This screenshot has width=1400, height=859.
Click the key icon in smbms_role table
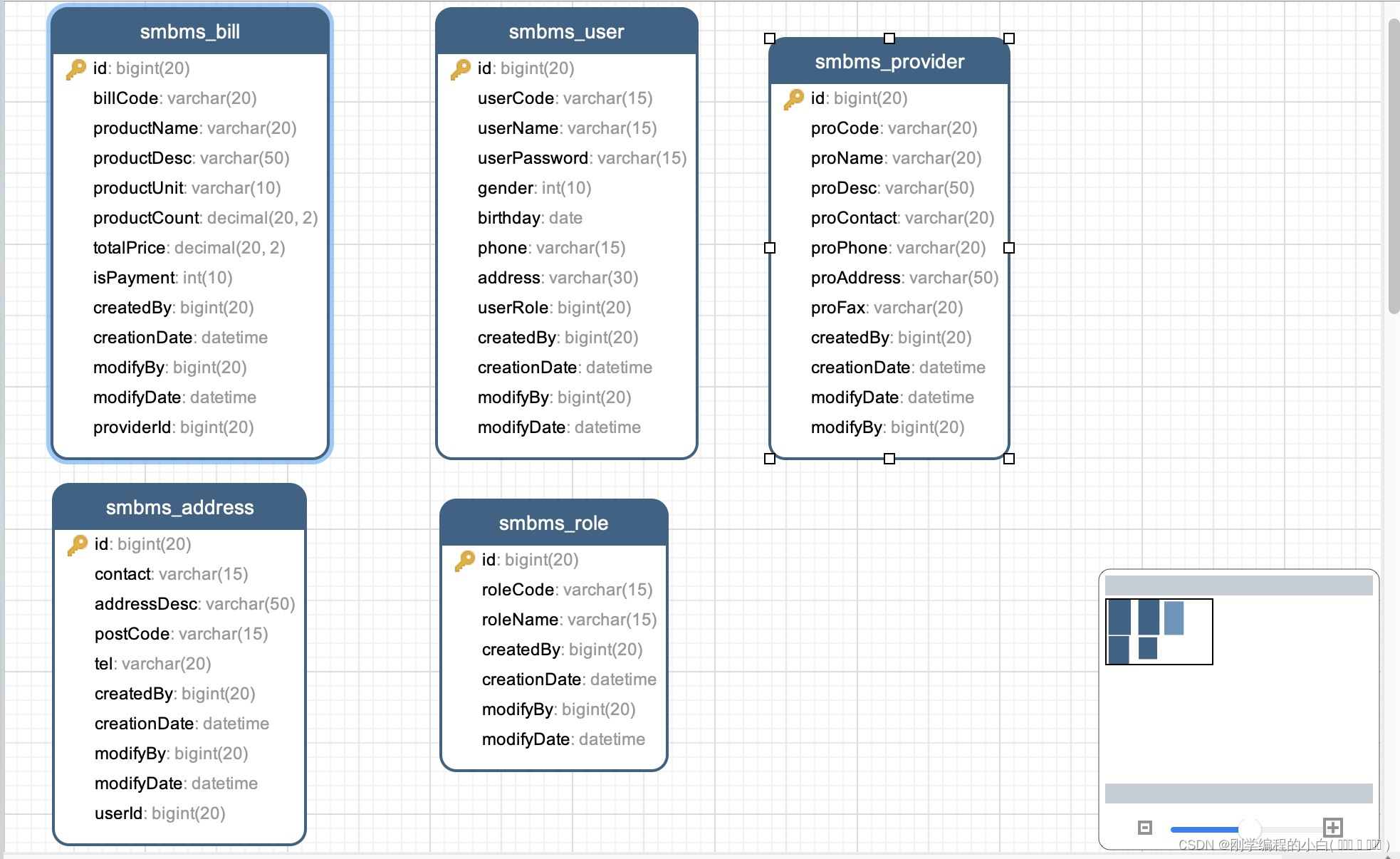pyautogui.click(x=465, y=561)
